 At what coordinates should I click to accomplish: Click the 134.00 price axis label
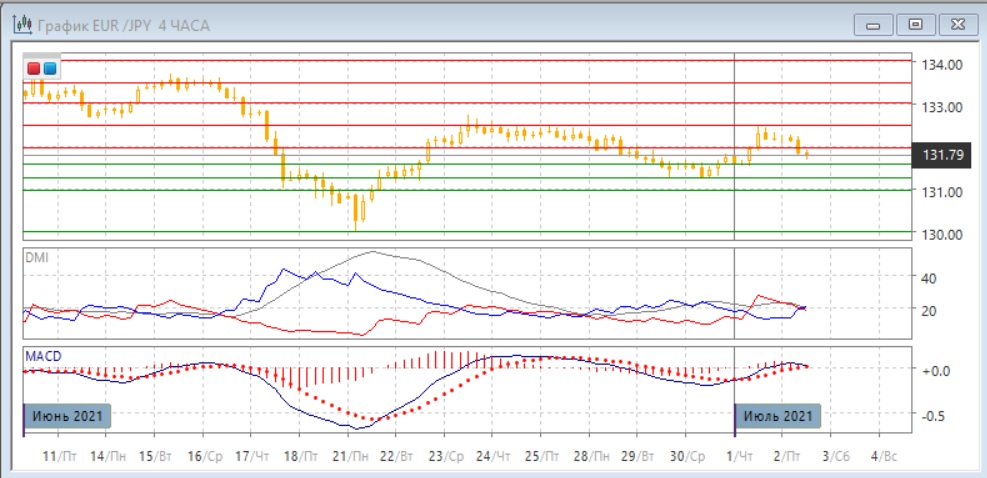(942, 65)
